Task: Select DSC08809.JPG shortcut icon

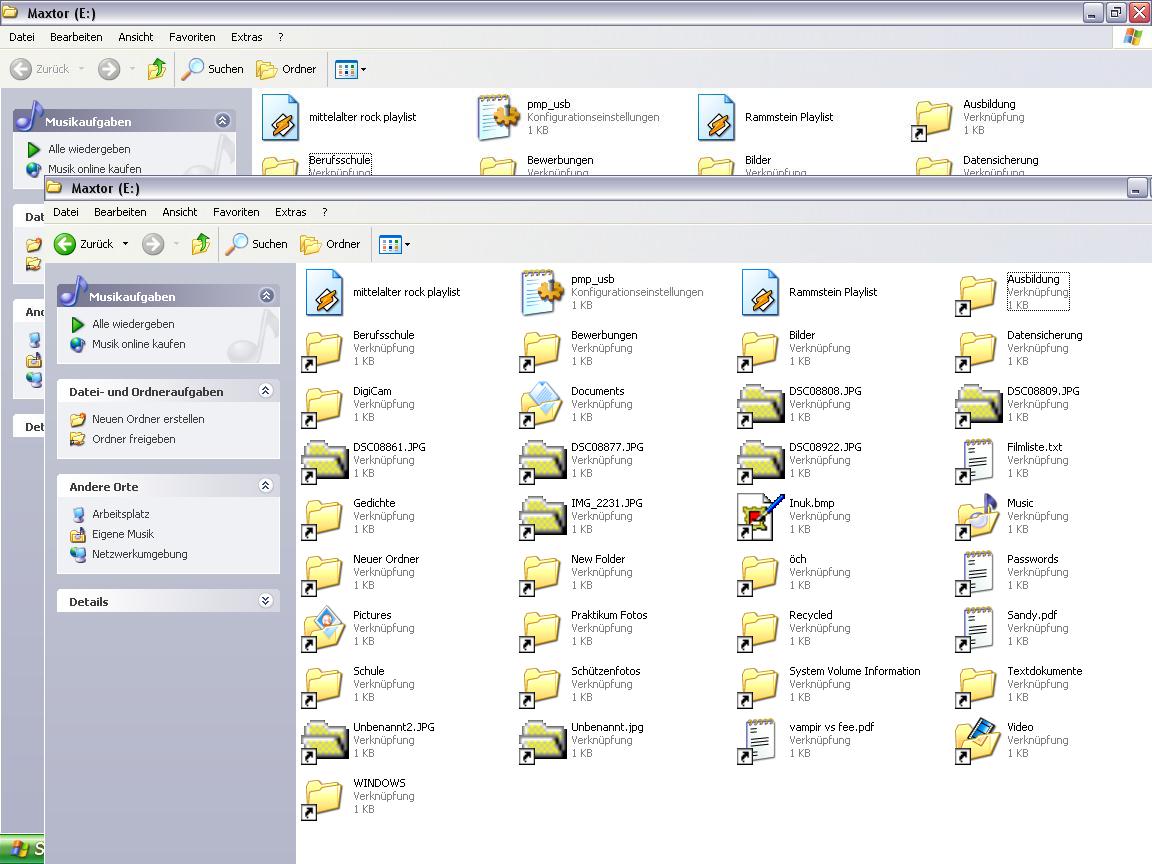Action: 979,406
